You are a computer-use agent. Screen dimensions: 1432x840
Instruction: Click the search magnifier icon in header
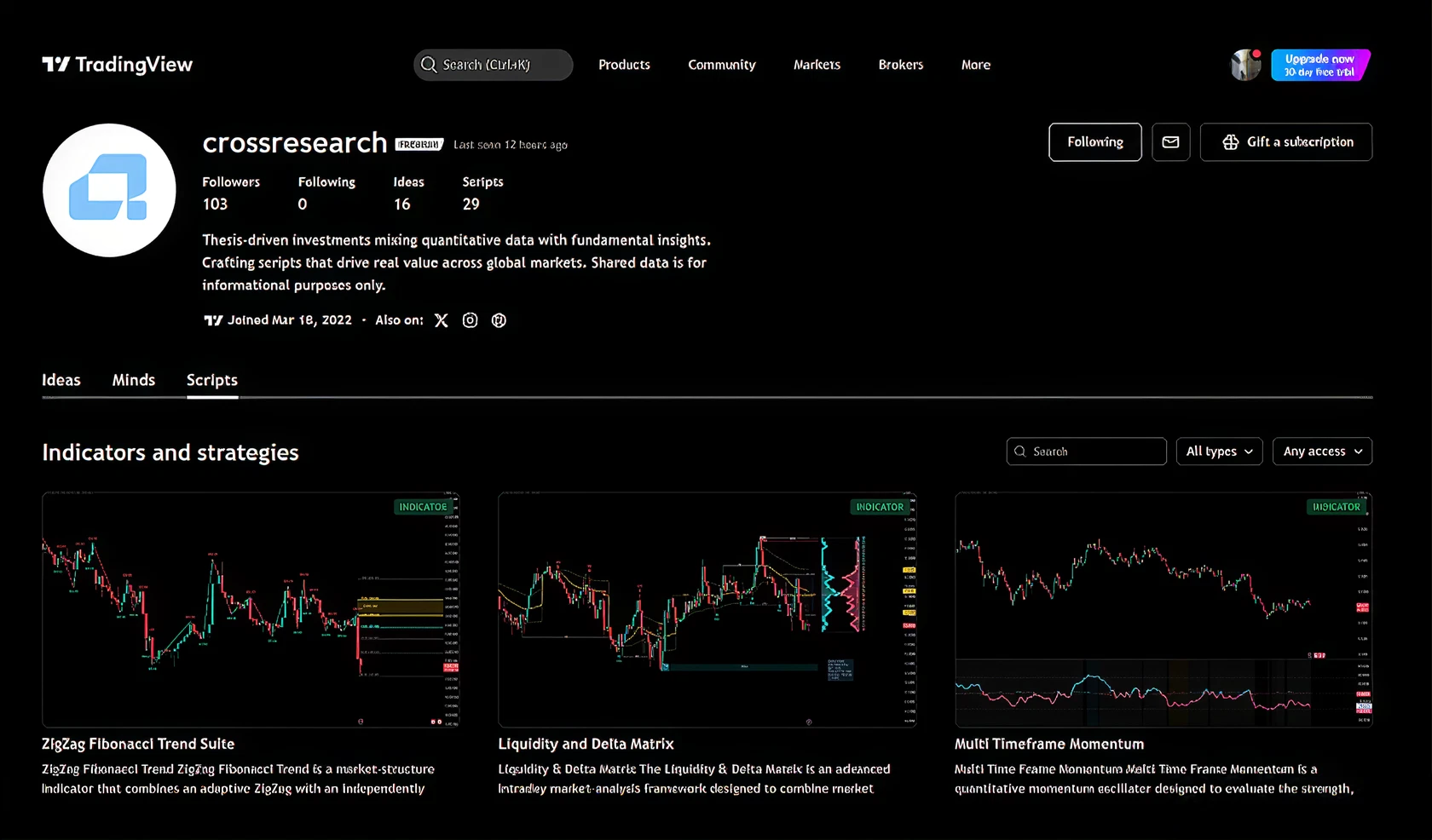point(429,65)
